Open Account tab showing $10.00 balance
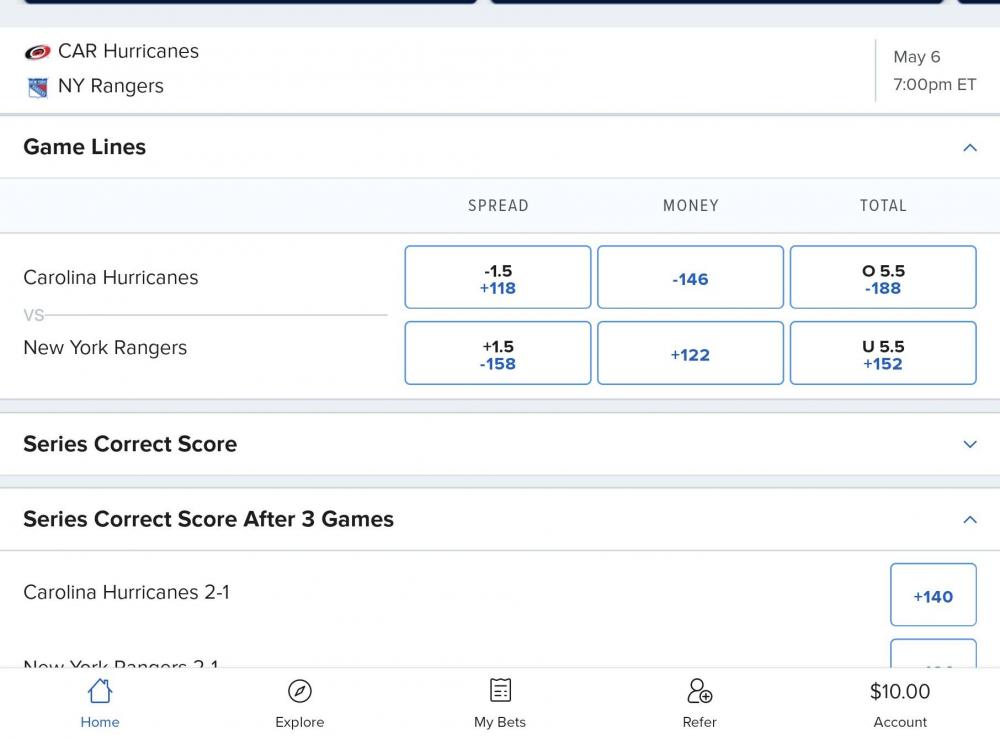 900,704
